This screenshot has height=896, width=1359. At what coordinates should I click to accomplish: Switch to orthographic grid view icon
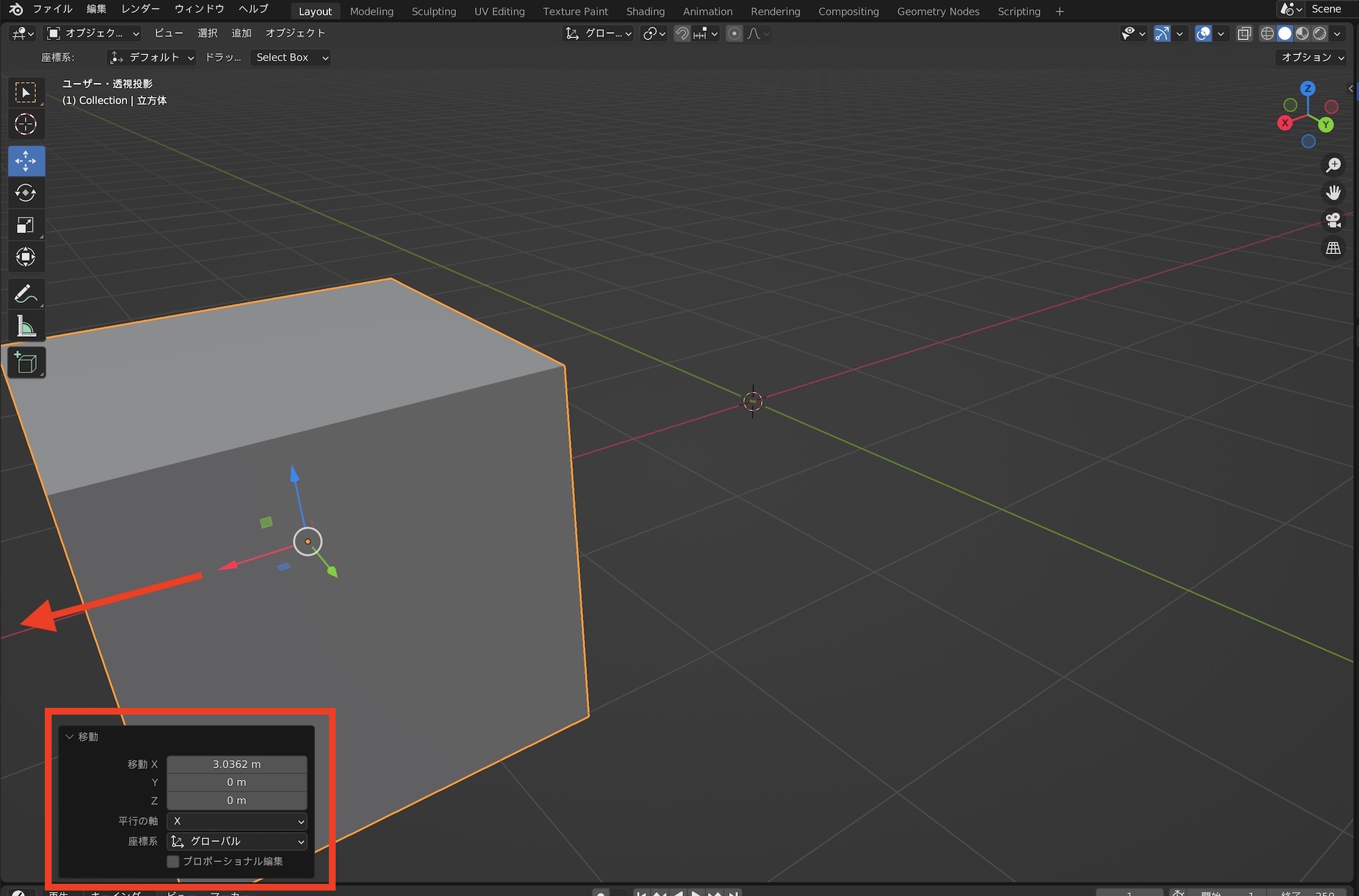1333,249
